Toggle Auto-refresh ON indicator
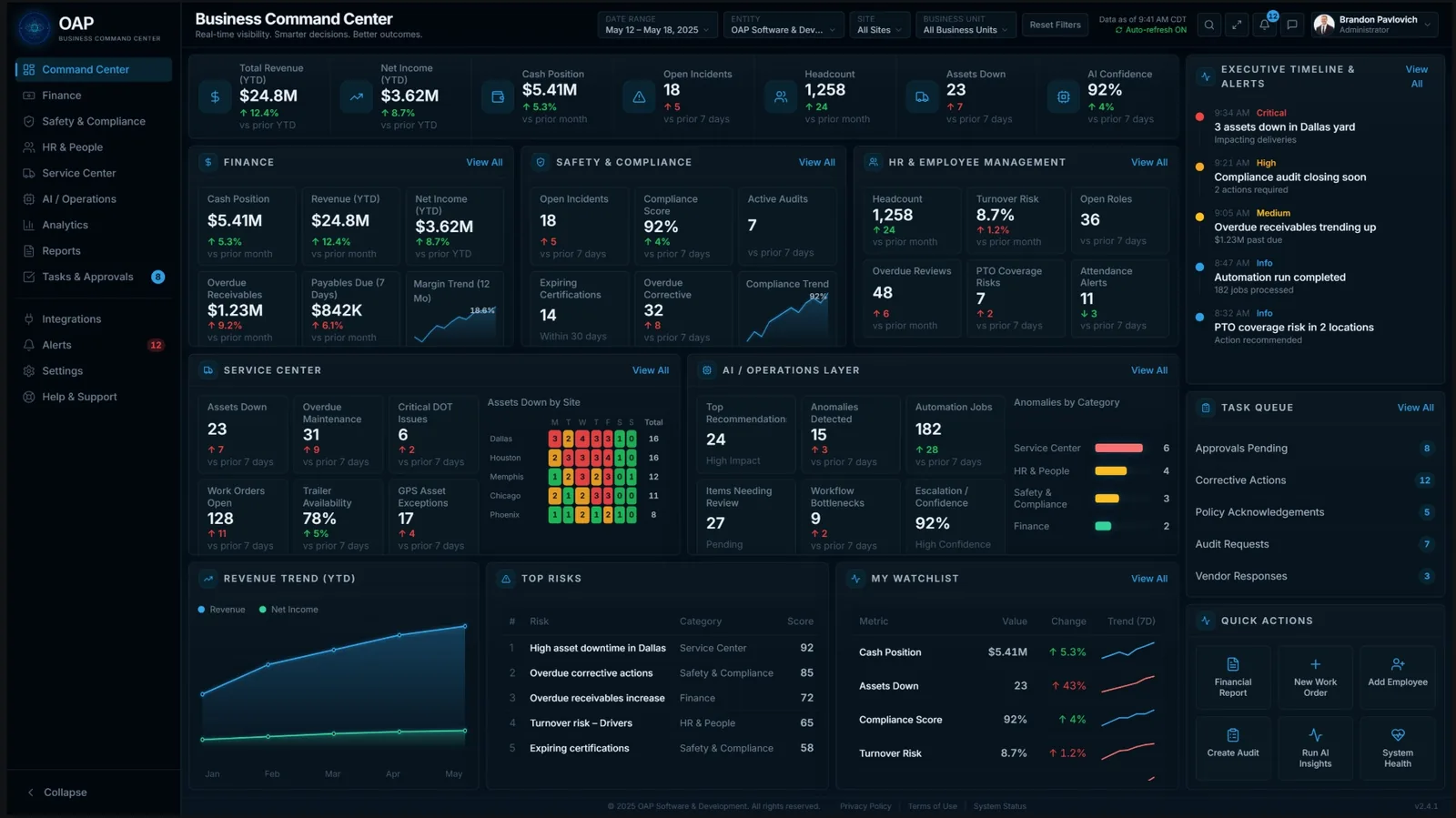1456x818 pixels. click(x=1151, y=30)
